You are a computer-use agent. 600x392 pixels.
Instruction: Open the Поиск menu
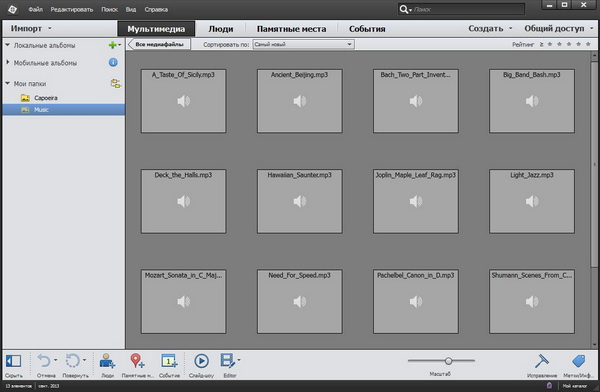coord(109,9)
